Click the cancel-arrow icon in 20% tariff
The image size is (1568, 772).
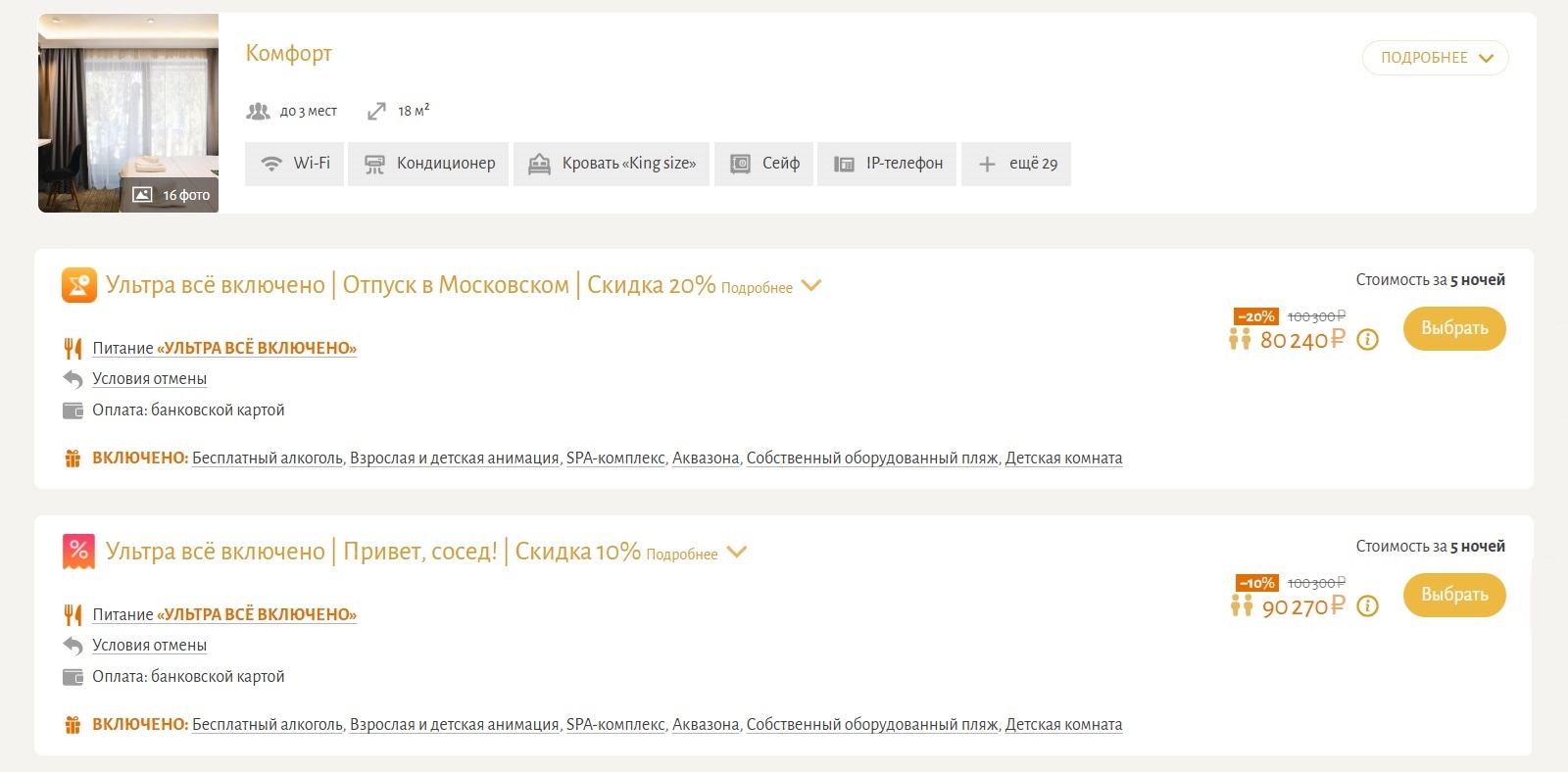pyautogui.click(x=73, y=379)
